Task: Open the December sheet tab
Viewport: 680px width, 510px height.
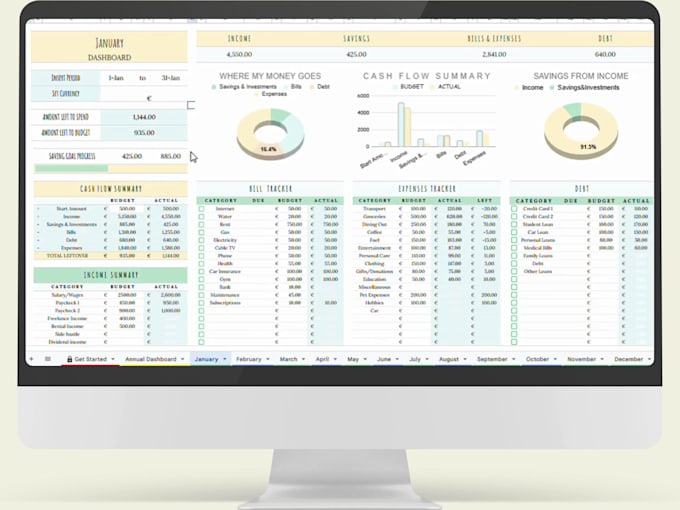Action: (x=628, y=359)
